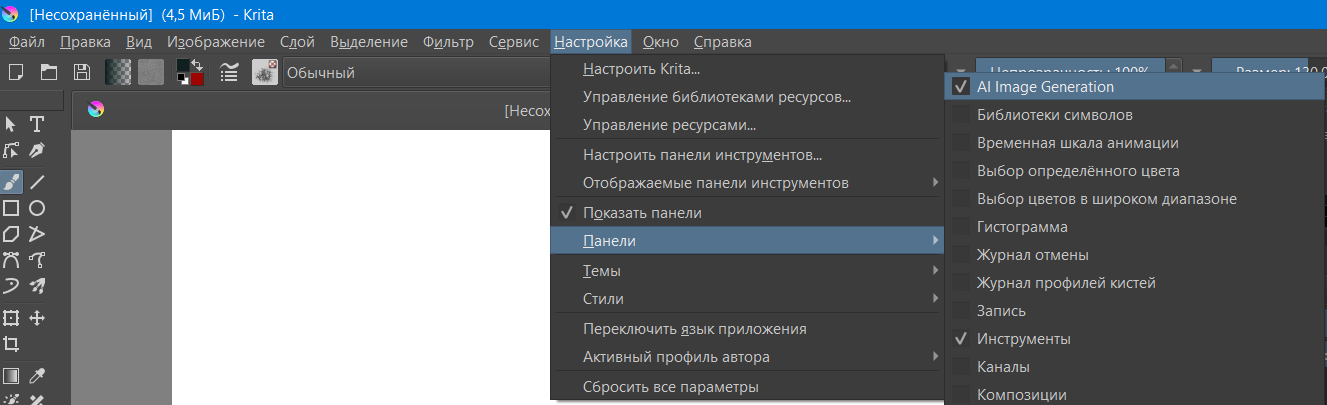Open the Фильтр menu
The image size is (1327, 405).
tap(448, 42)
